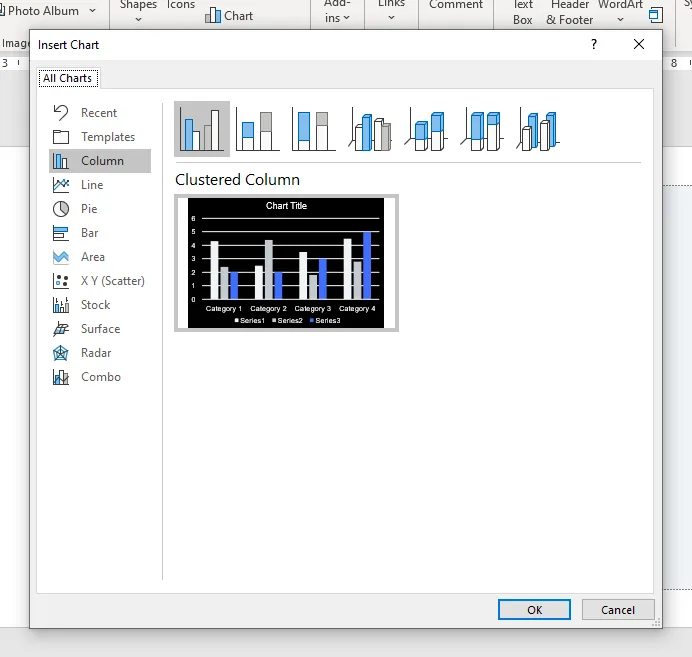This screenshot has height=657, width=692.
Task: Click the Area chart category icon
Action: click(x=61, y=257)
